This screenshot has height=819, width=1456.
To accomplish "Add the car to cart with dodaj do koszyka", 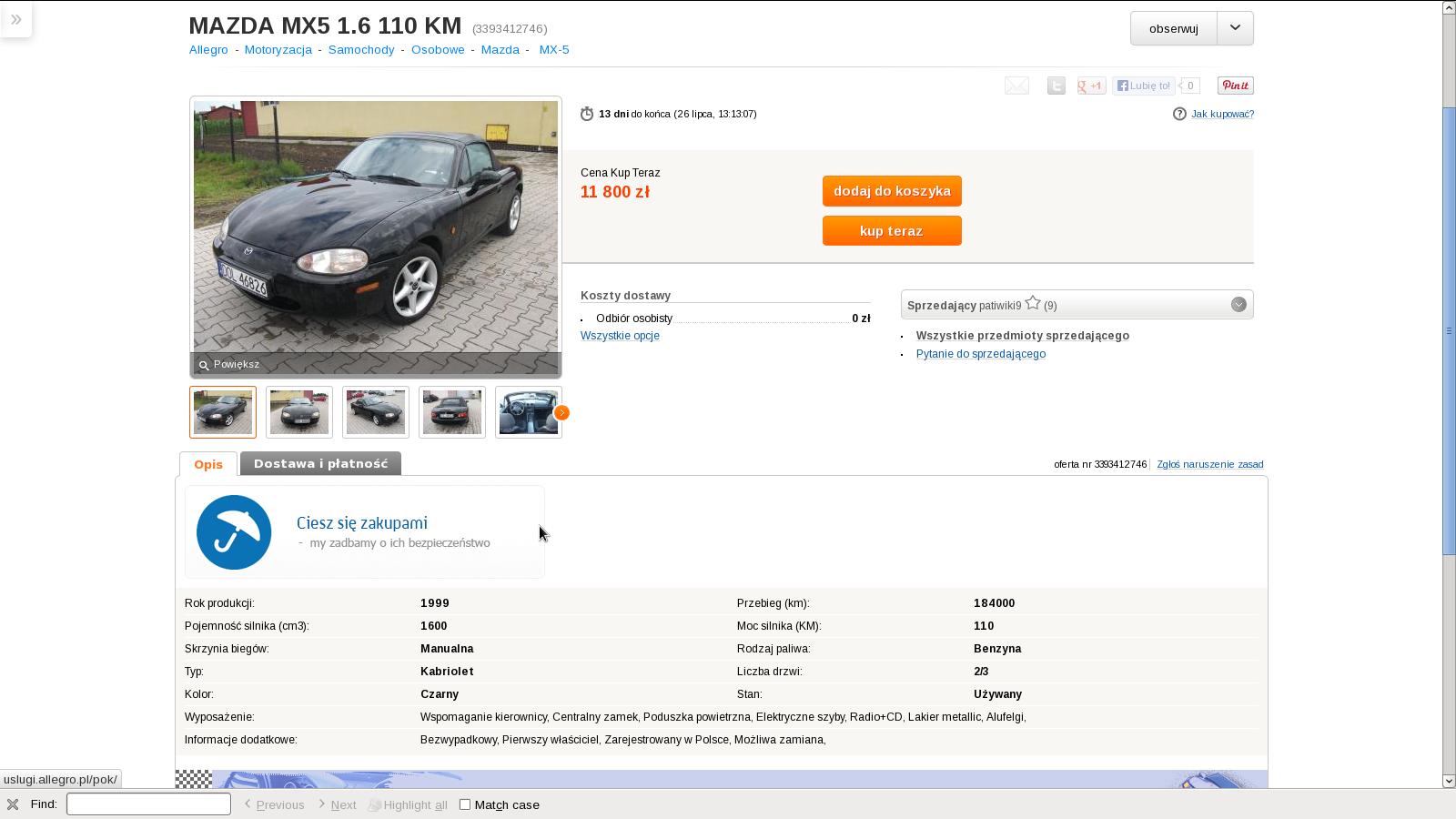I will [892, 191].
